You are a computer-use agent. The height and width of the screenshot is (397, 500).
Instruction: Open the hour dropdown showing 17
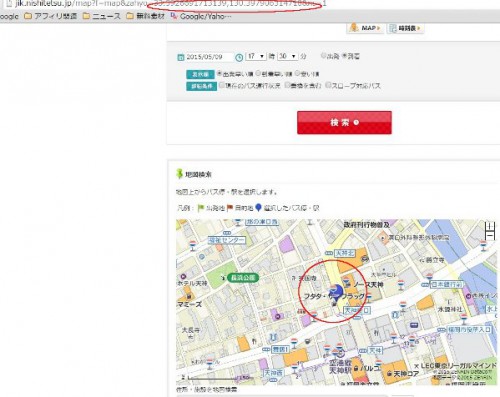pyautogui.click(x=256, y=56)
